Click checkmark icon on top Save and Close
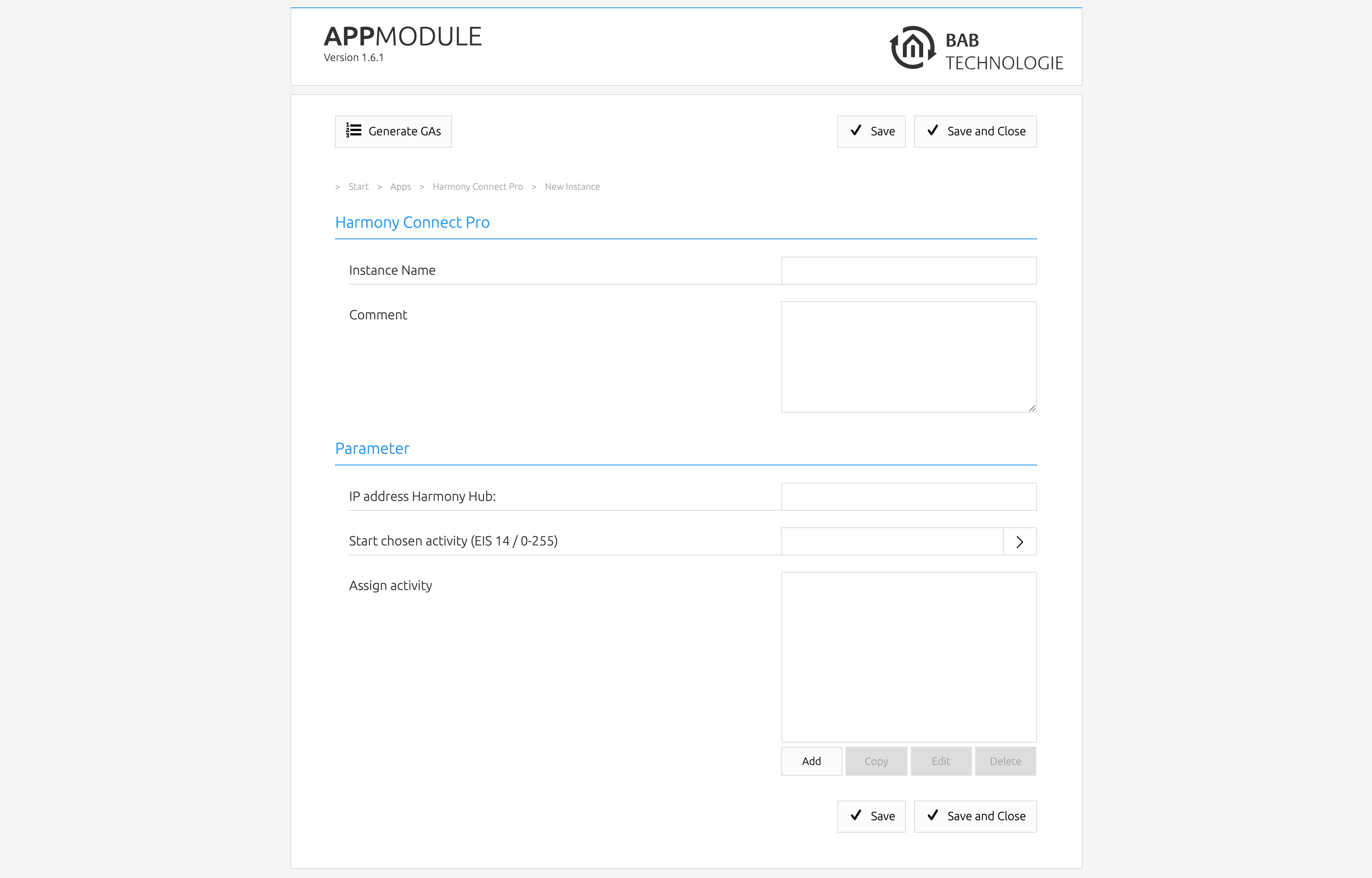 click(x=933, y=130)
